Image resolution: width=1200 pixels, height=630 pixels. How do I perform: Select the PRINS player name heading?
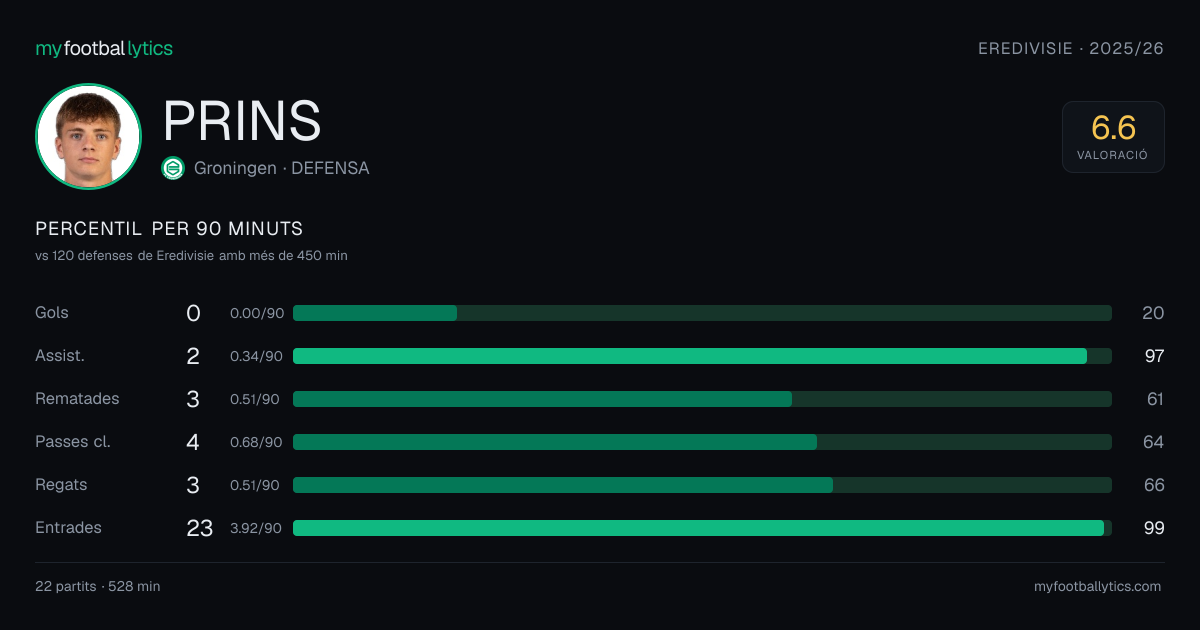(x=242, y=121)
